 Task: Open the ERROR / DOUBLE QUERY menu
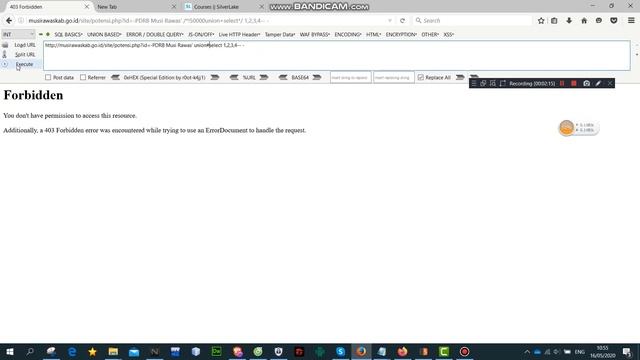(155, 34)
